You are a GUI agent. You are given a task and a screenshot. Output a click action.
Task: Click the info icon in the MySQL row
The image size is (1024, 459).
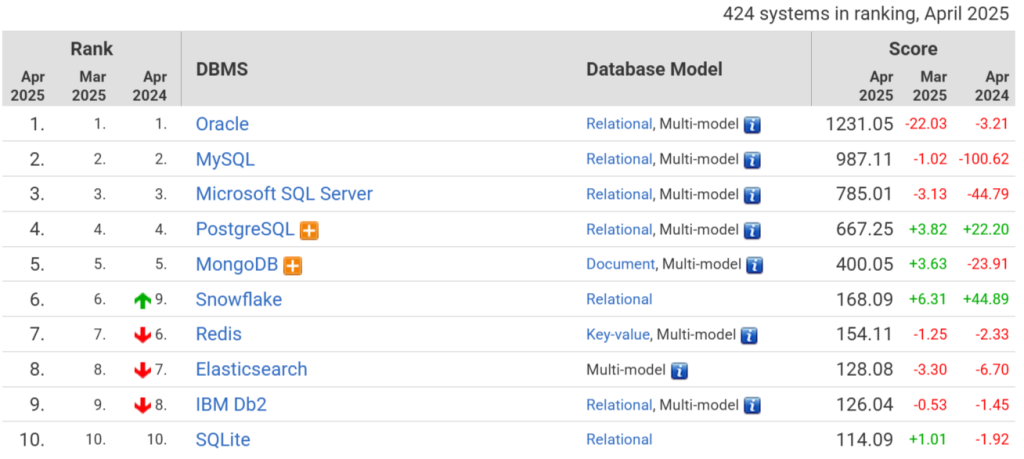pyautogui.click(x=752, y=160)
